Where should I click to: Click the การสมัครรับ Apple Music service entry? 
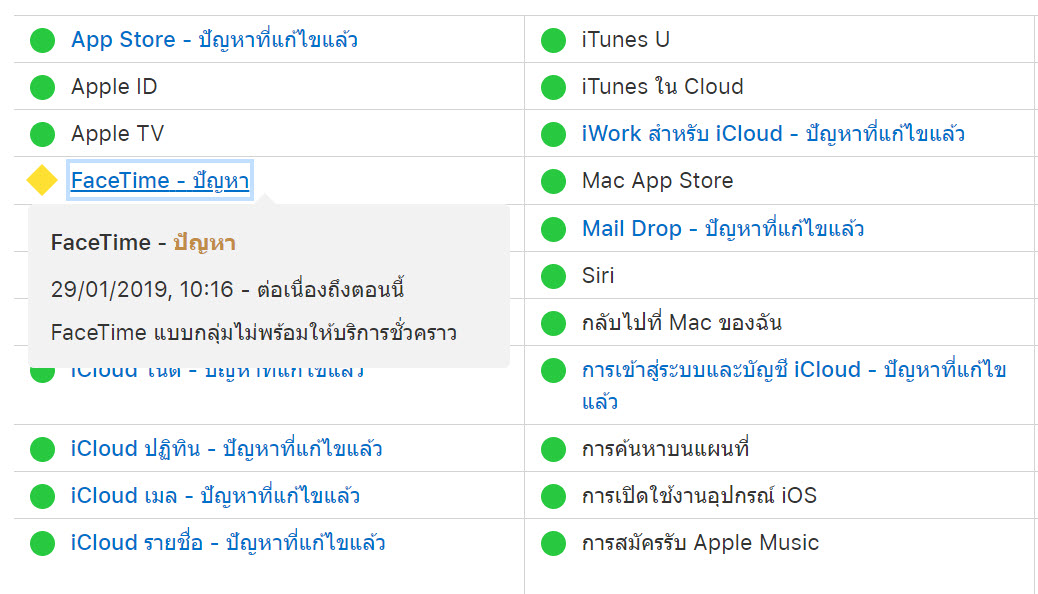point(700,543)
